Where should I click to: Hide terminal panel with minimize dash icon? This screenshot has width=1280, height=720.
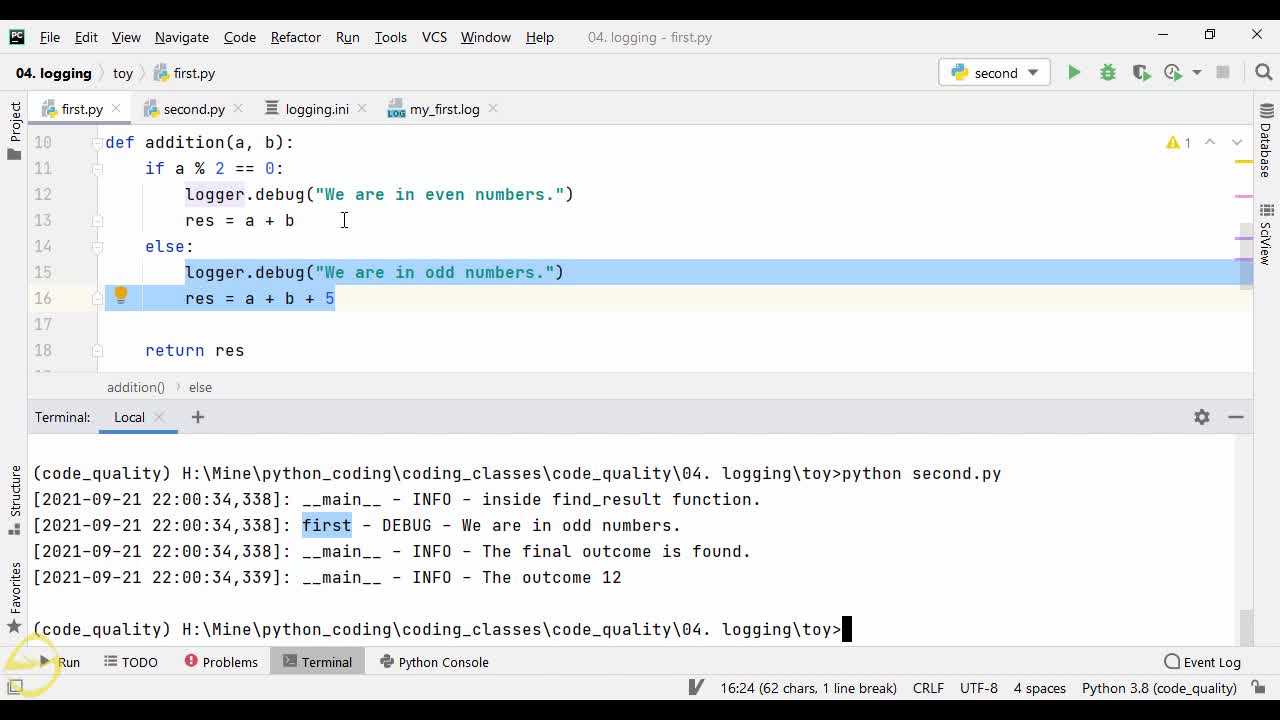(1236, 417)
